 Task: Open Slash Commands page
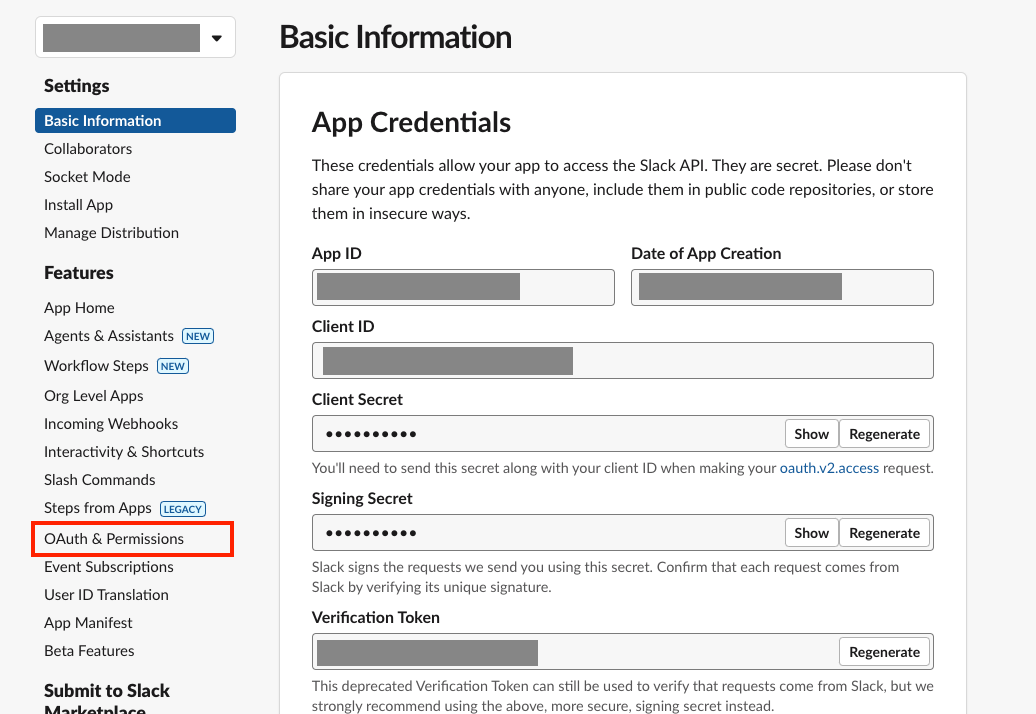click(100, 480)
